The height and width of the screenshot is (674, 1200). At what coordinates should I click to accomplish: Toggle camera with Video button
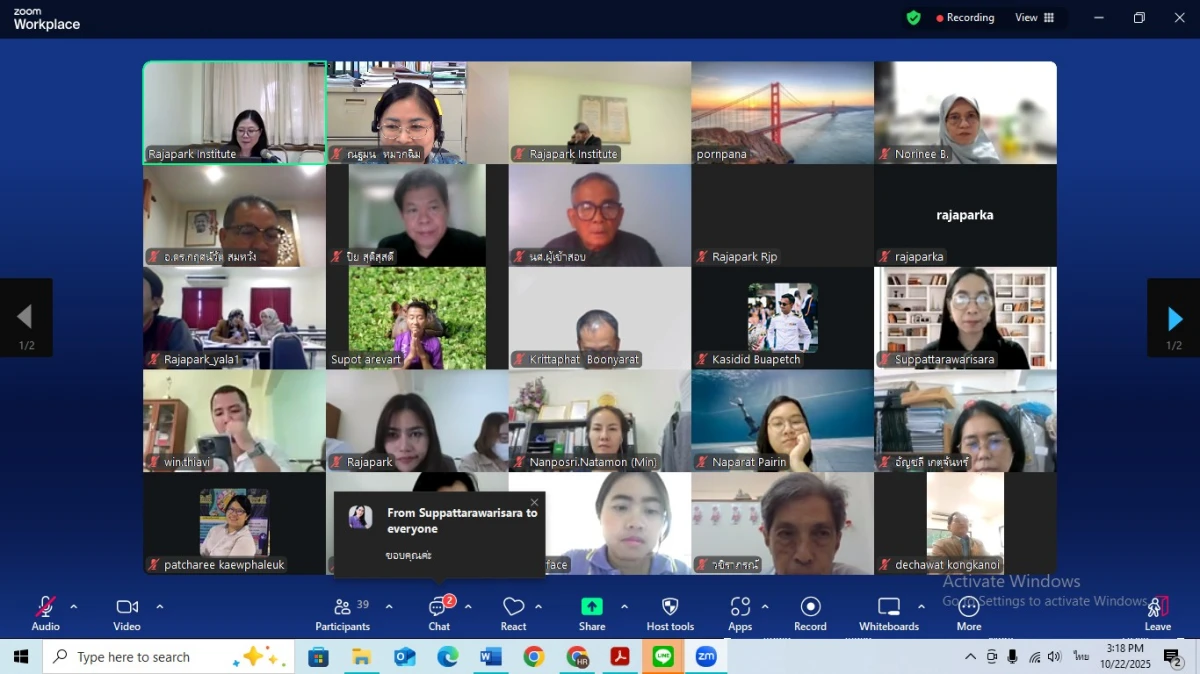pyautogui.click(x=127, y=613)
